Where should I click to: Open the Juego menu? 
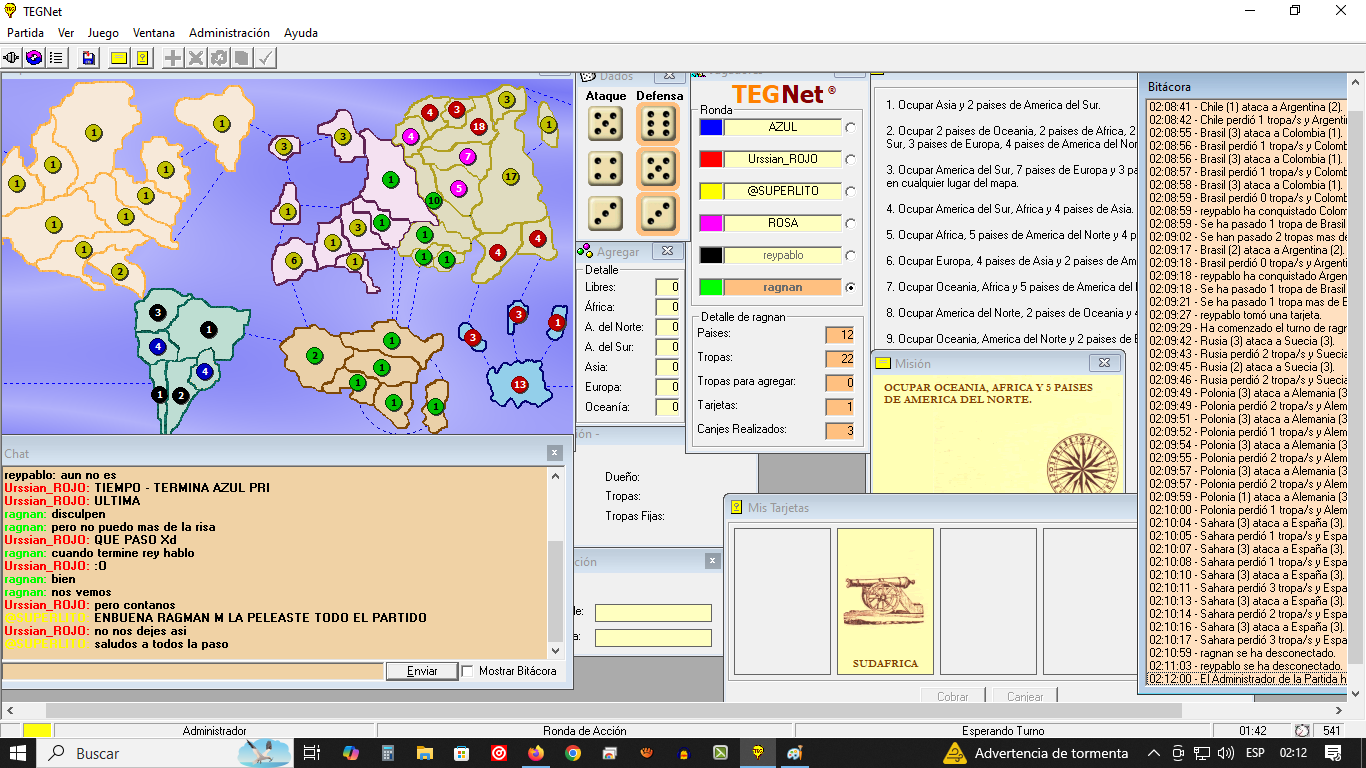tap(103, 32)
